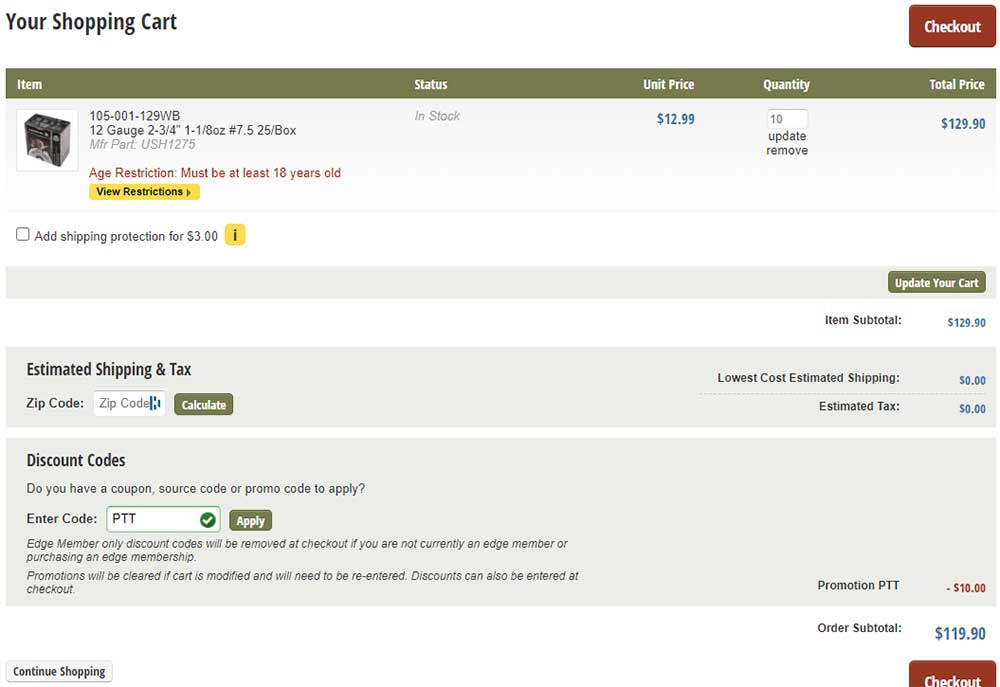Click the shipping protection $3.00 label text

click(x=126, y=237)
